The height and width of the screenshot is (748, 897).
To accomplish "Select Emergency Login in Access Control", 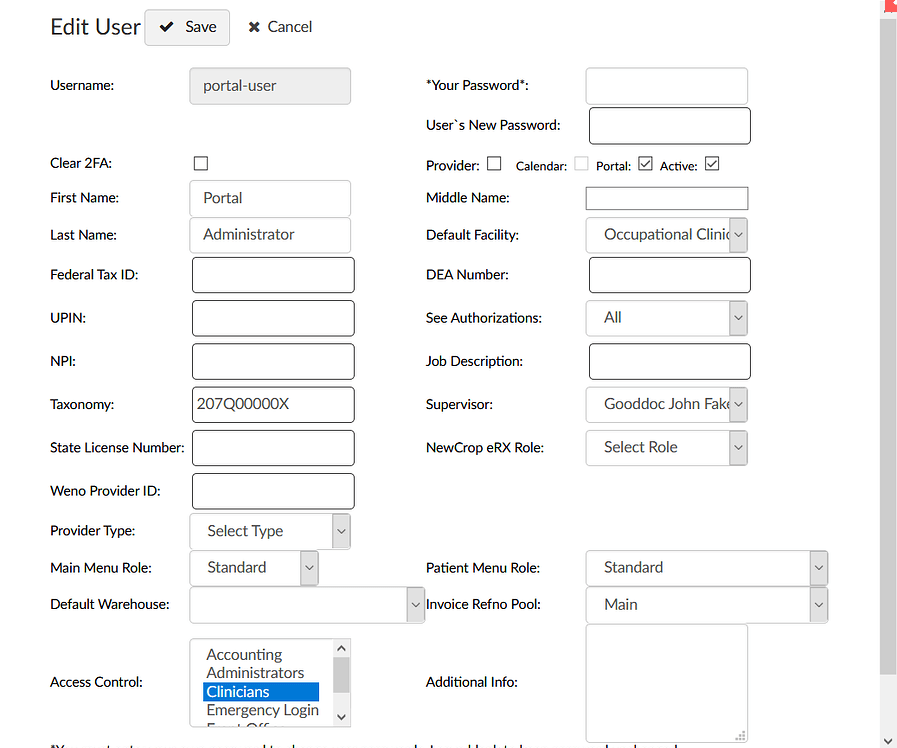I will pos(262,710).
